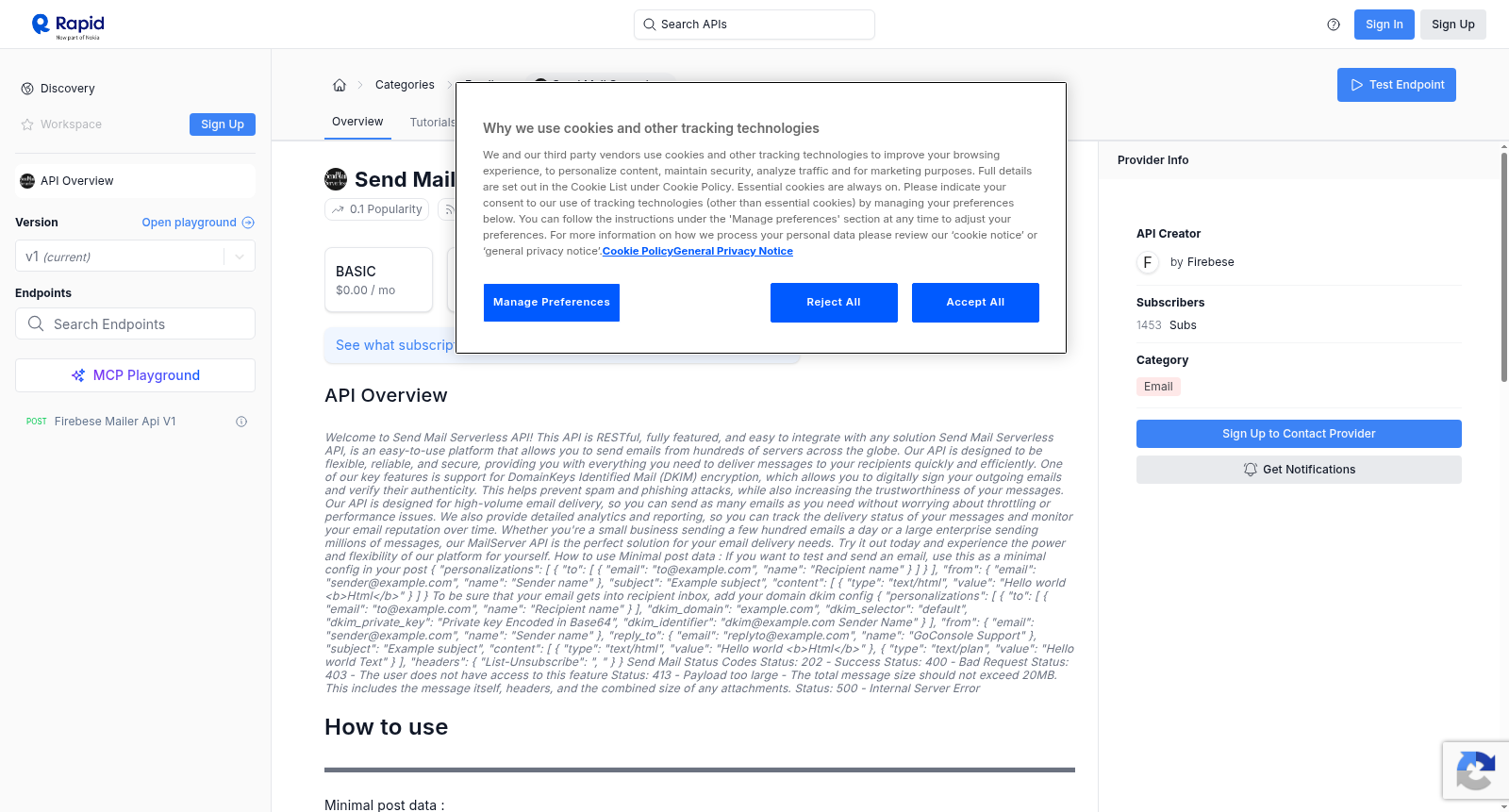Click the sidebar Sign Up button
1509x812 pixels.
(223, 124)
